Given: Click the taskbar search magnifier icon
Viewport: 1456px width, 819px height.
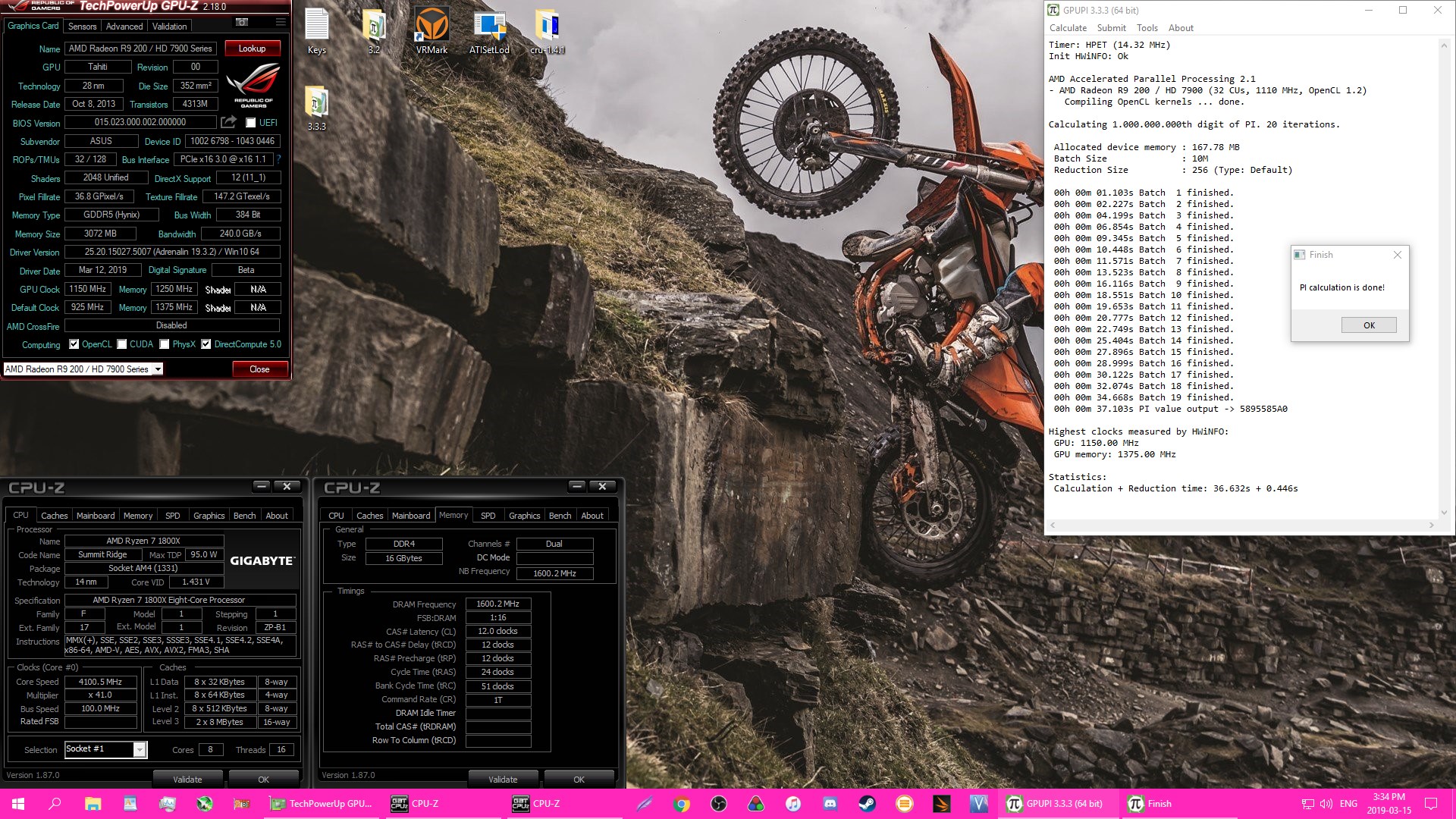Looking at the screenshot, I should (55, 804).
